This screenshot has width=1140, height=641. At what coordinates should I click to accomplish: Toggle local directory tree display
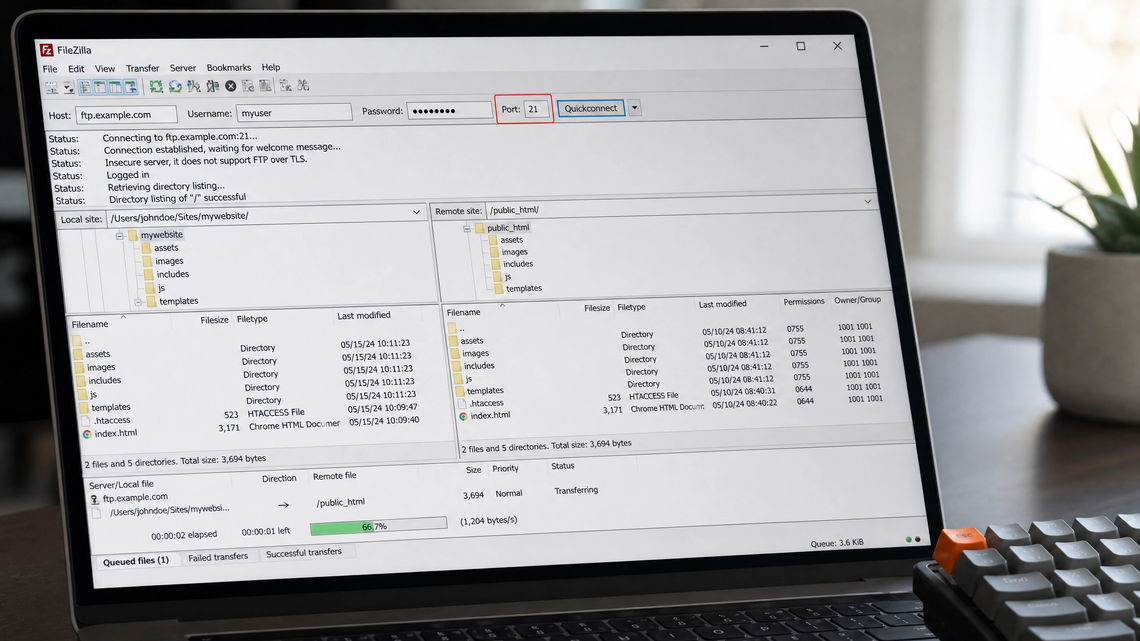100,87
